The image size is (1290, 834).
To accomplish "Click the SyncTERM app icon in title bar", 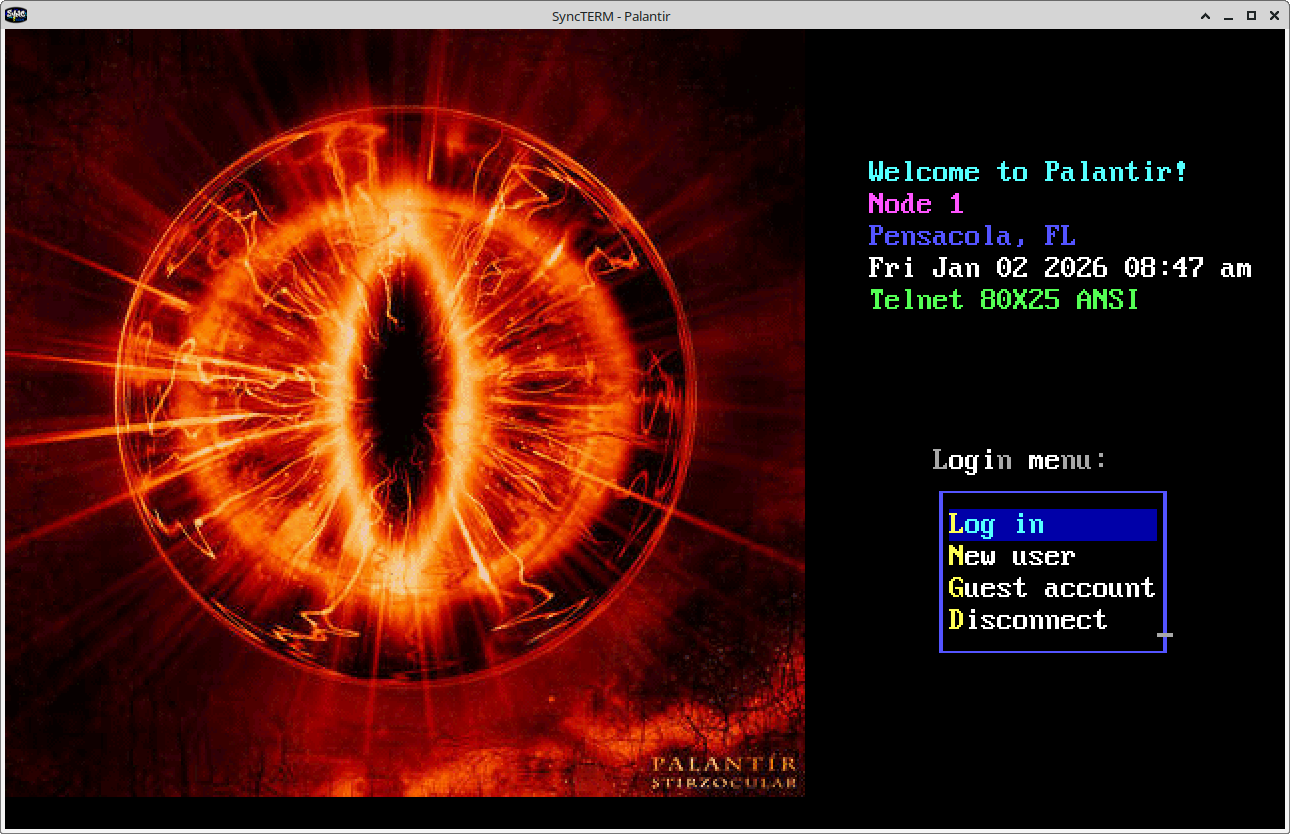I will (x=16, y=15).
